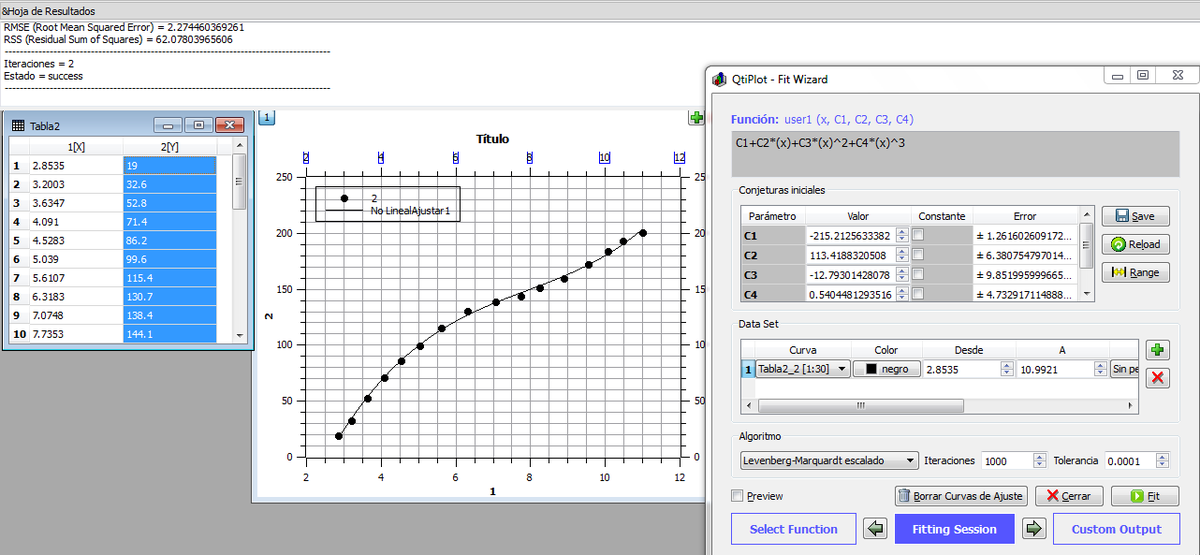The width and height of the screenshot is (1200, 555).
Task: Switch to Fitting Session page
Action: (x=954, y=529)
